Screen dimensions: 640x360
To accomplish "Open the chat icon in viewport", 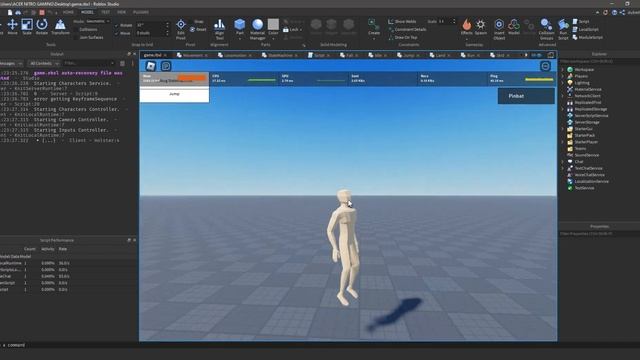I will 166,66.
